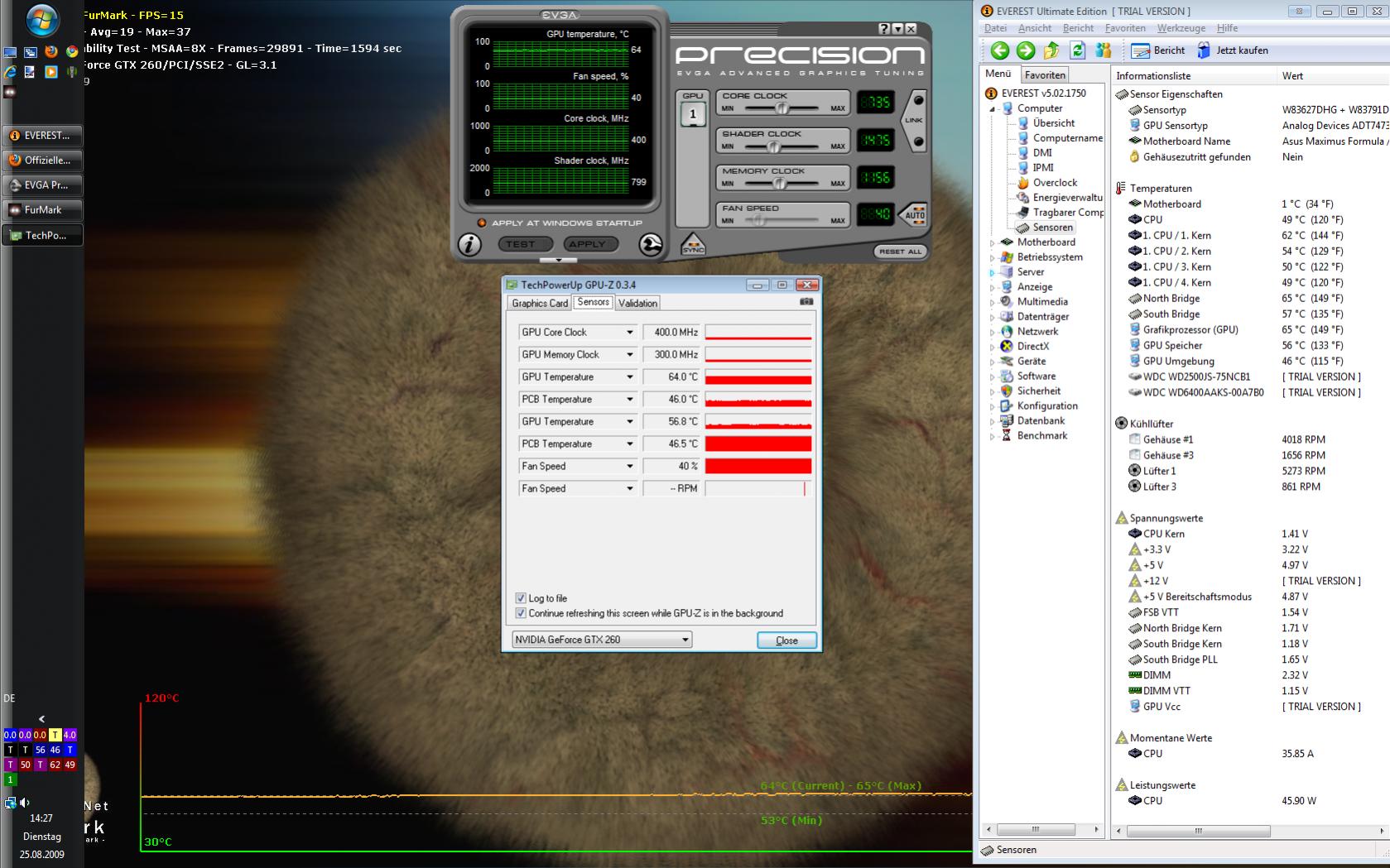Click the Bericht toolbar button in EVEREST
The image size is (1390, 868).
(1157, 50)
